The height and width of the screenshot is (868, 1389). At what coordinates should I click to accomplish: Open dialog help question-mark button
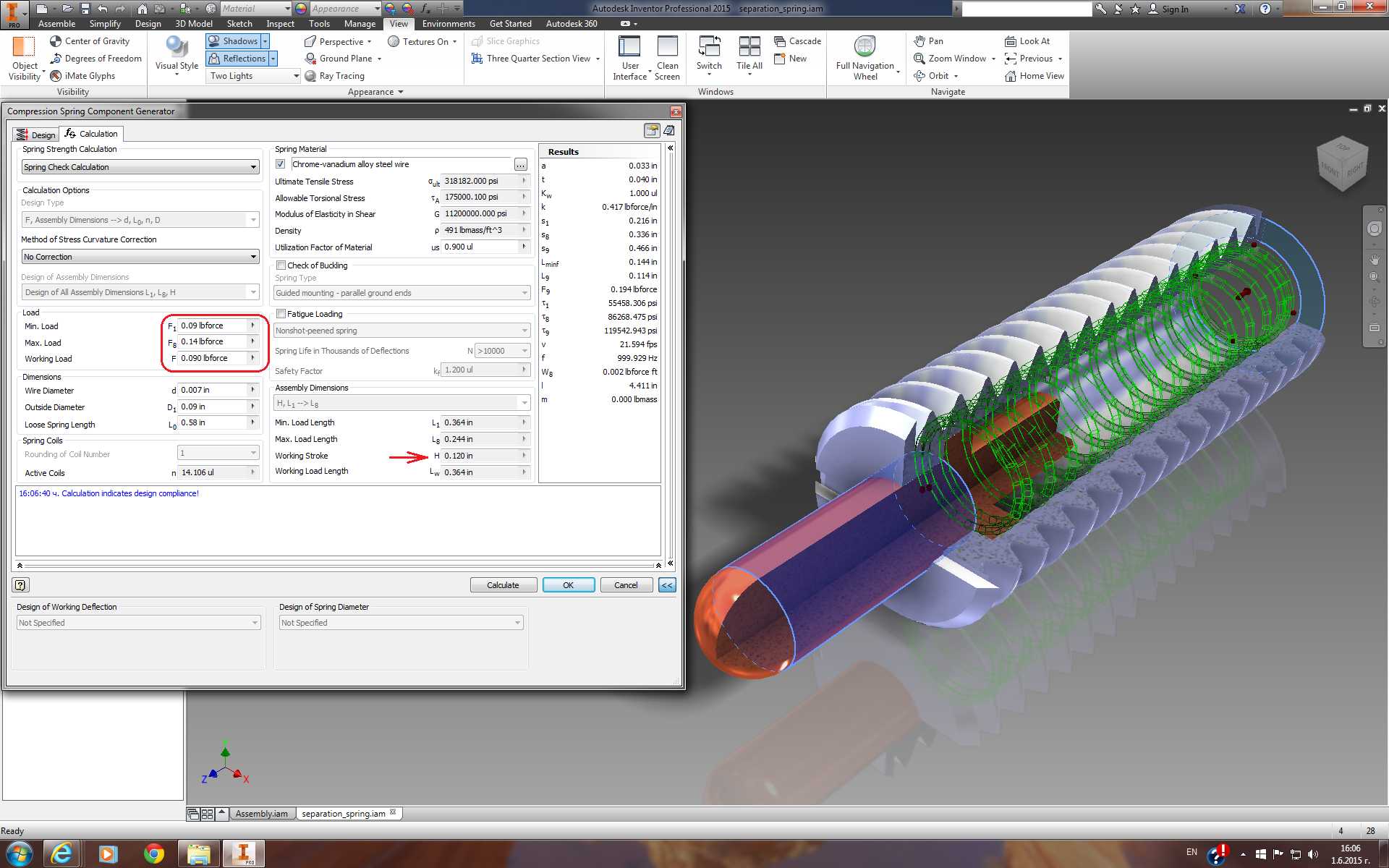pos(20,585)
